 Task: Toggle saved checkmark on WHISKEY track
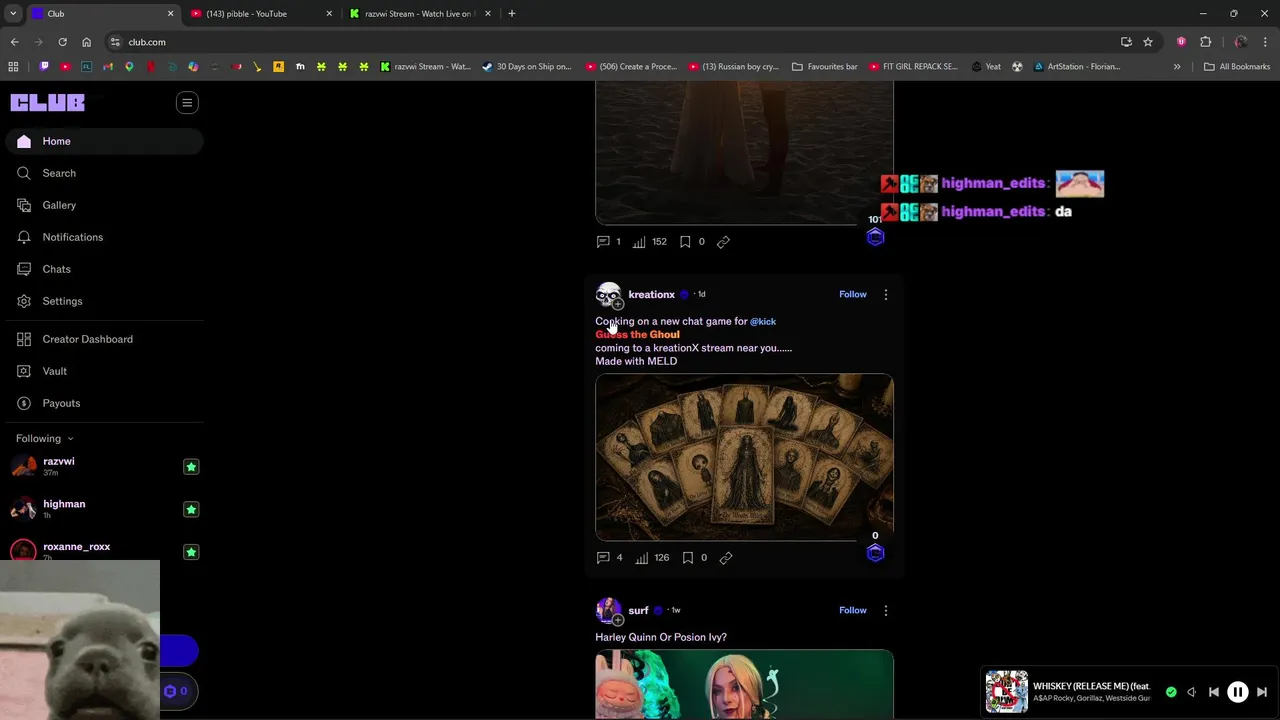(x=1171, y=692)
